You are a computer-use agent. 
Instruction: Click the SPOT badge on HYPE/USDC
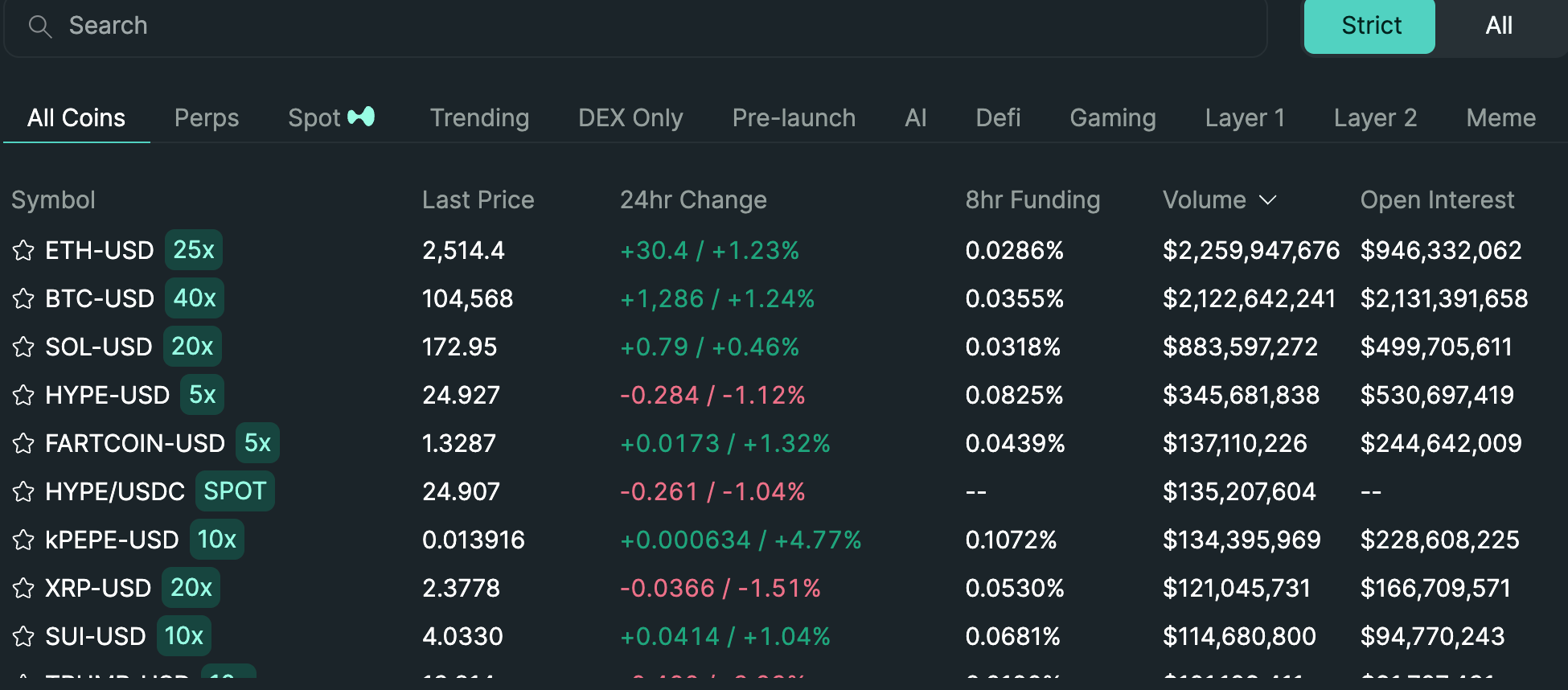235,491
